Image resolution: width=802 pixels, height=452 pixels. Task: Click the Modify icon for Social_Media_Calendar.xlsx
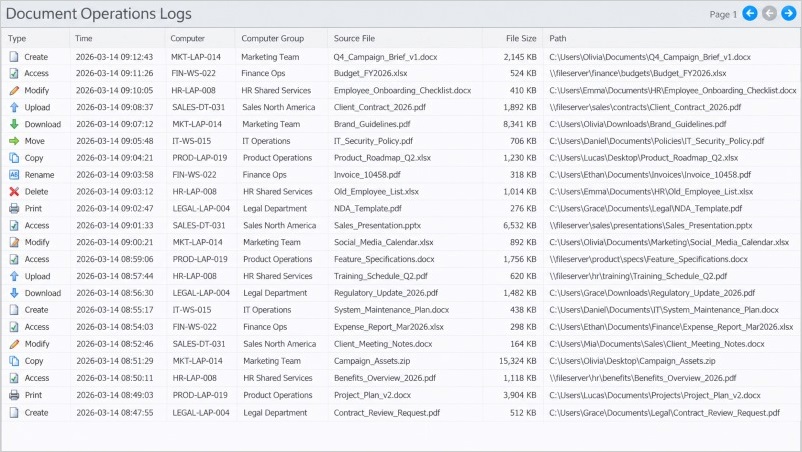pyautogui.click(x=14, y=242)
